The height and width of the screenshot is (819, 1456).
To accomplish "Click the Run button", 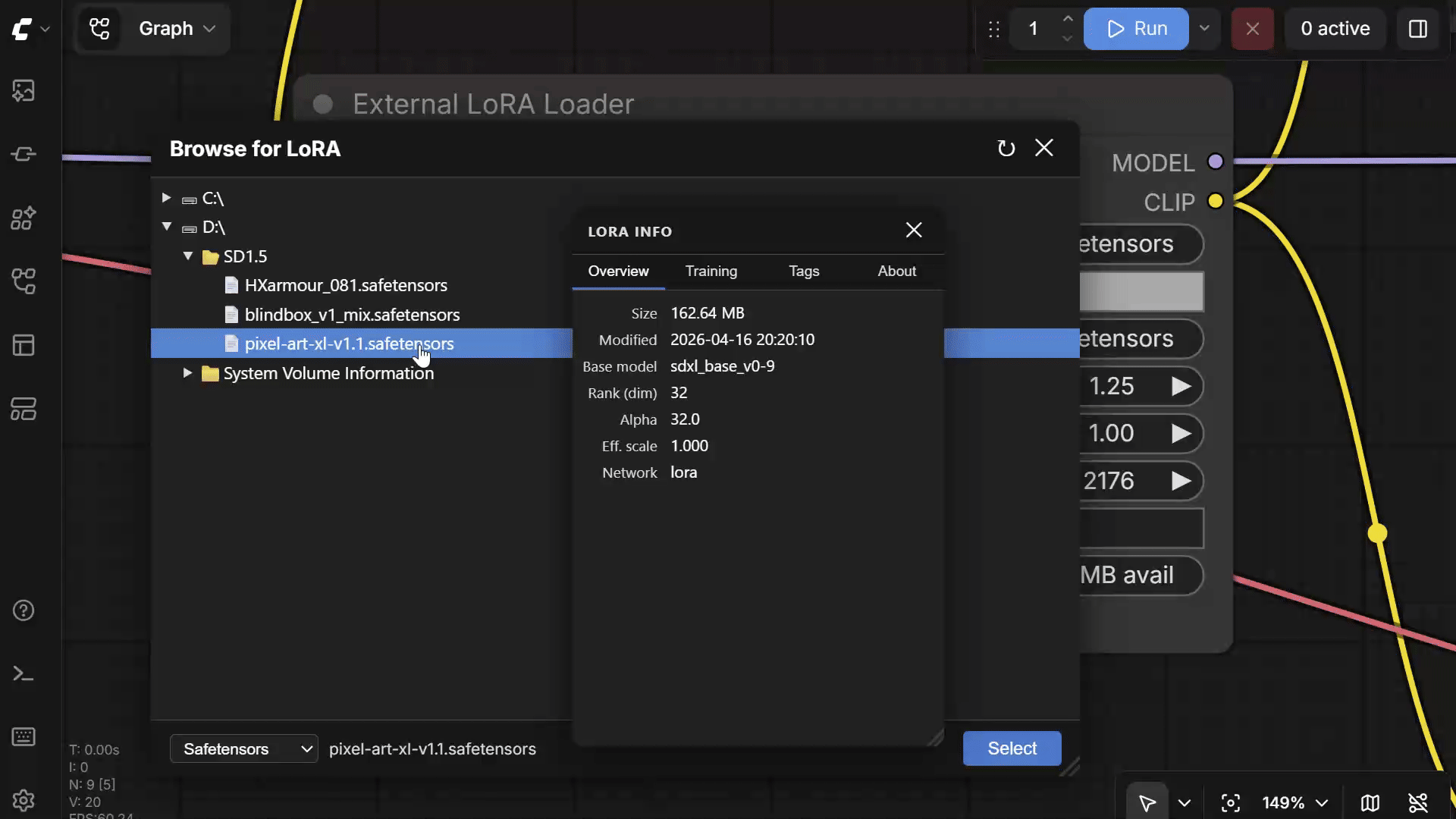I will [x=1136, y=29].
